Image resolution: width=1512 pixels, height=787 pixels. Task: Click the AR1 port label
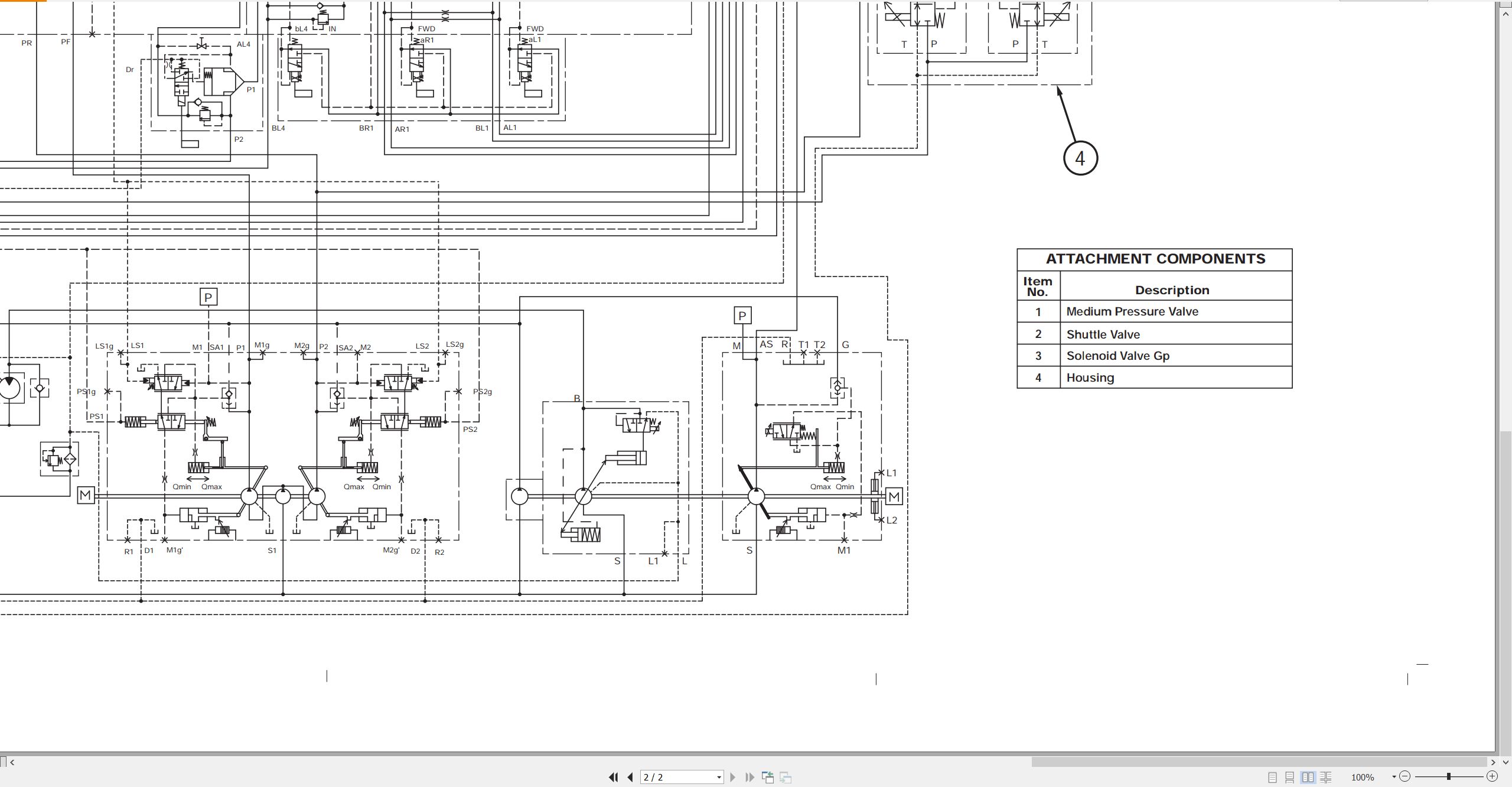pos(402,129)
